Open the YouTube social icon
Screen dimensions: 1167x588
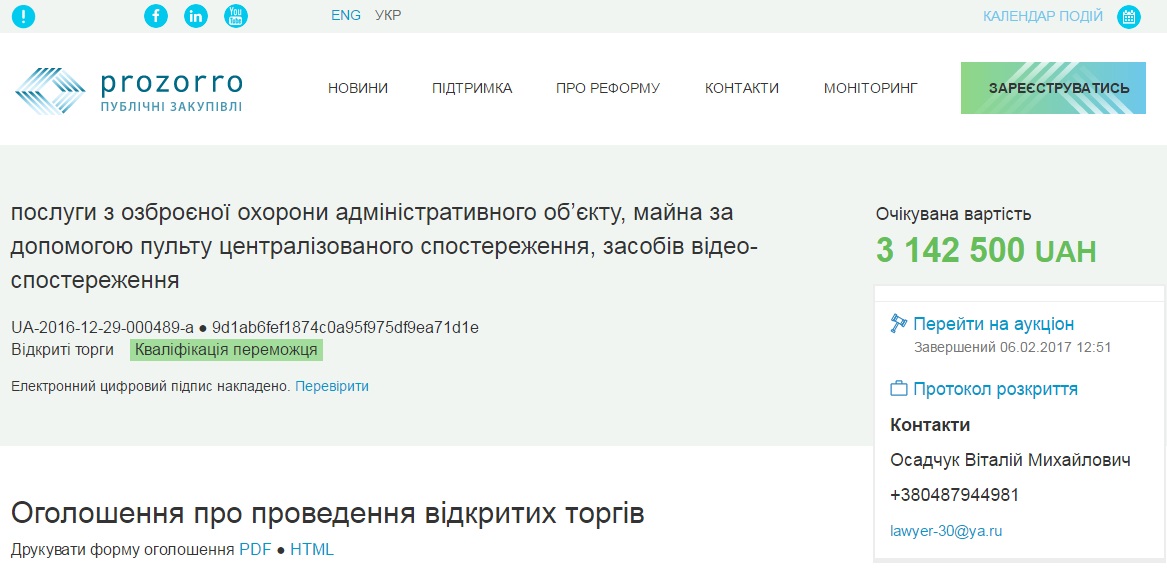pyautogui.click(x=236, y=16)
